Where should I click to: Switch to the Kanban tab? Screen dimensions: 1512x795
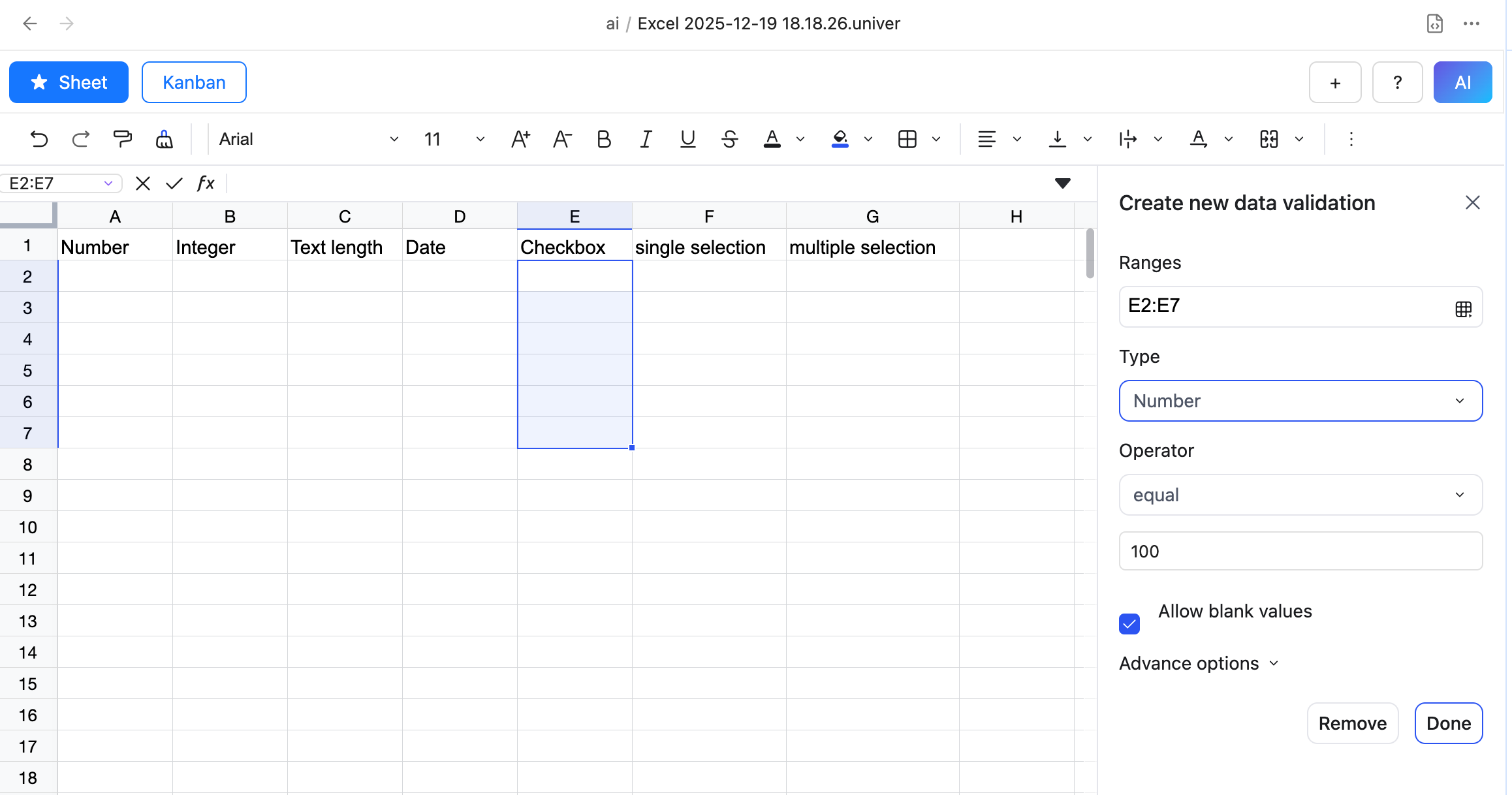[x=194, y=82]
